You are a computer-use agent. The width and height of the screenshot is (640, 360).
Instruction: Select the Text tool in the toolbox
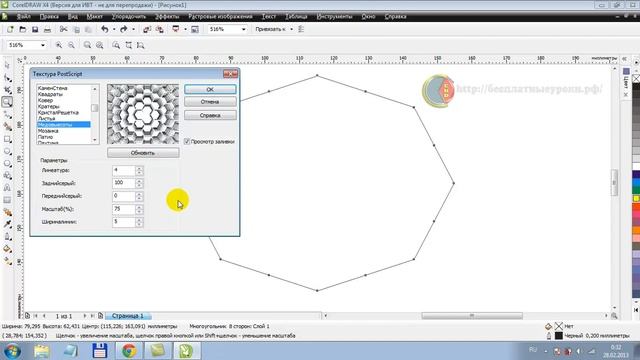click(7, 188)
